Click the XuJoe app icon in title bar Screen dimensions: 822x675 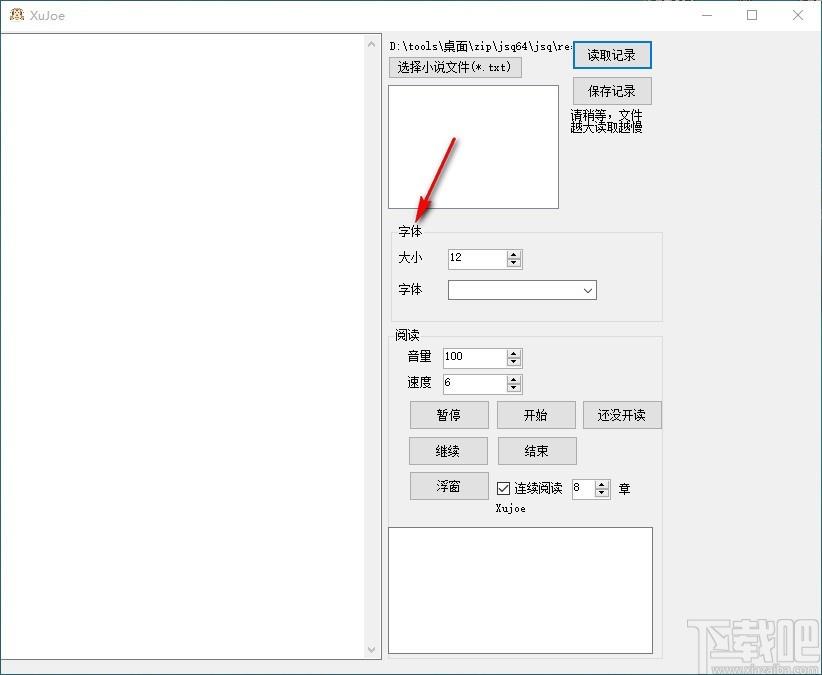[x=17, y=15]
